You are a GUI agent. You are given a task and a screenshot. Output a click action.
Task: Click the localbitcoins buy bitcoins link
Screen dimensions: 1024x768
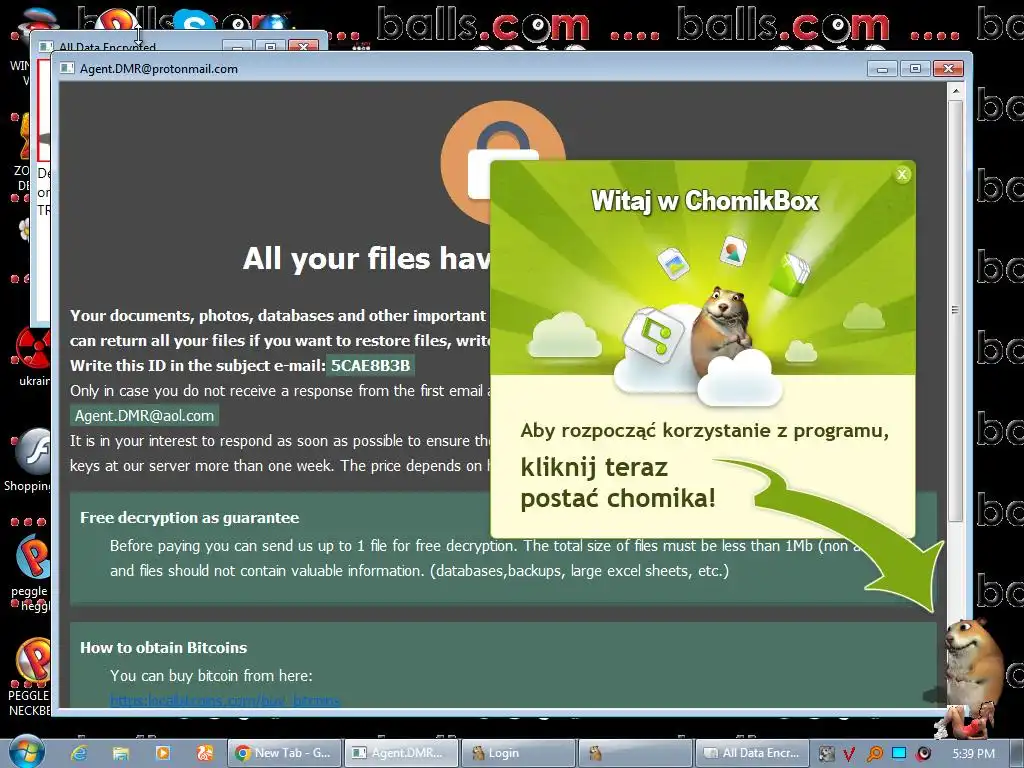pyautogui.click(x=225, y=701)
